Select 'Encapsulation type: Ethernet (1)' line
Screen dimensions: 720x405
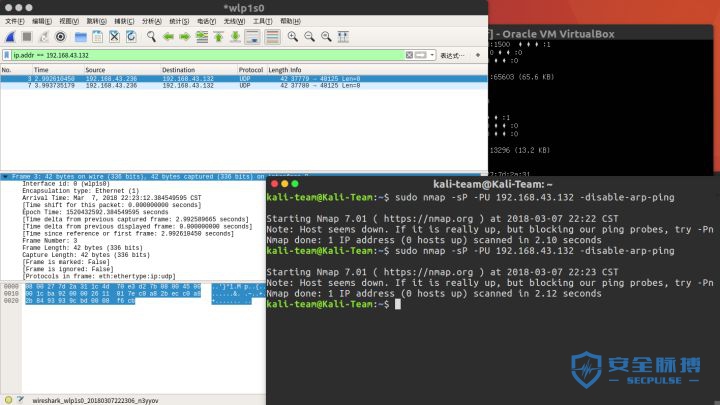(80, 191)
